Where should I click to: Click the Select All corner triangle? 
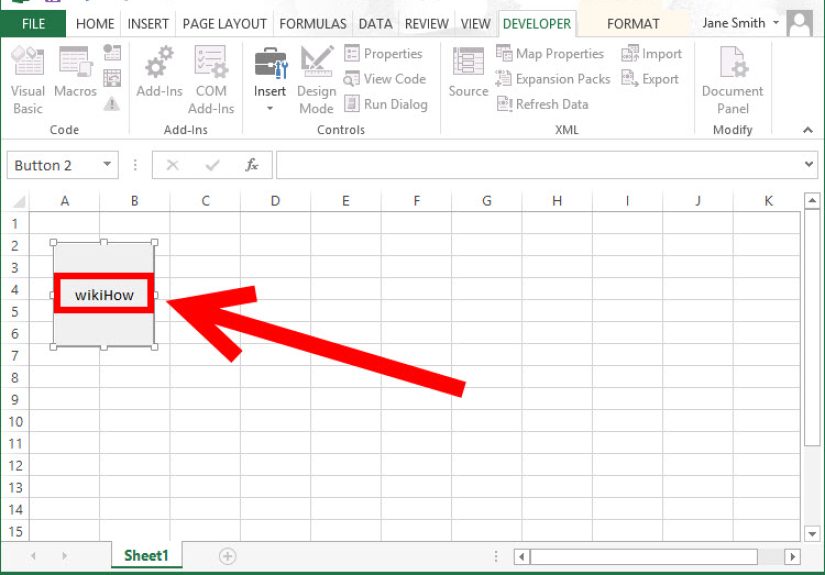[x=18, y=201]
